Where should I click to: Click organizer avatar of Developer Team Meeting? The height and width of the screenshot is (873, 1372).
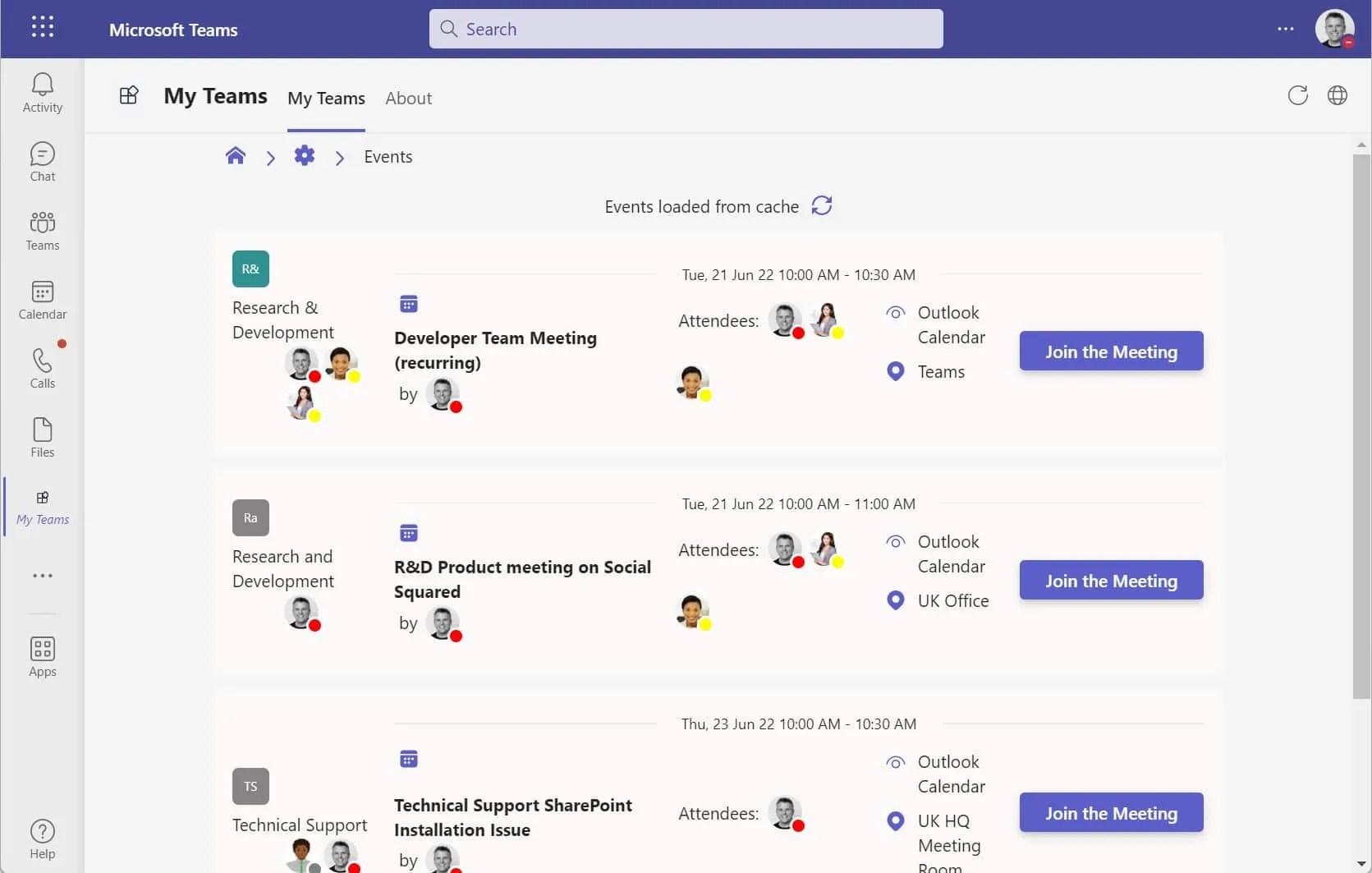(443, 394)
